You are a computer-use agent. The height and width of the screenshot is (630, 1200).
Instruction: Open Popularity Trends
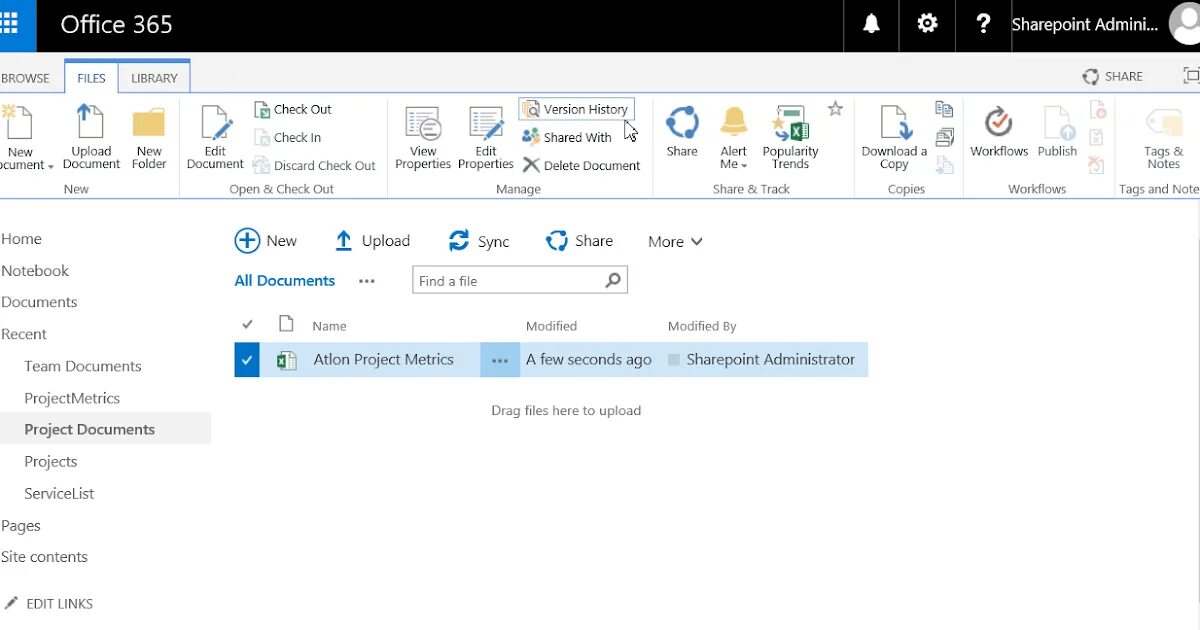point(790,138)
